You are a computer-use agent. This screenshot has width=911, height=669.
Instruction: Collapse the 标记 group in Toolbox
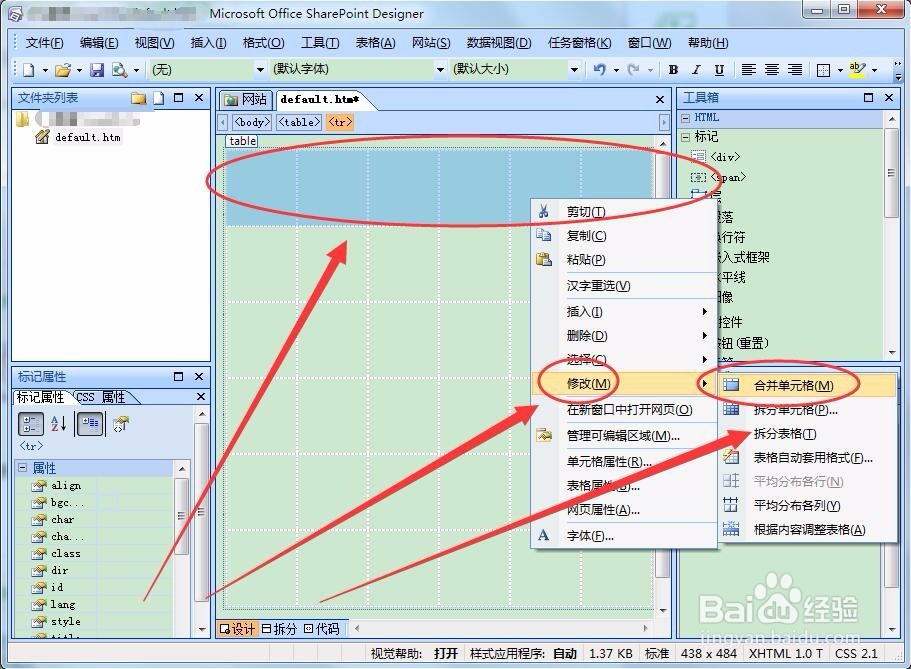click(686, 137)
